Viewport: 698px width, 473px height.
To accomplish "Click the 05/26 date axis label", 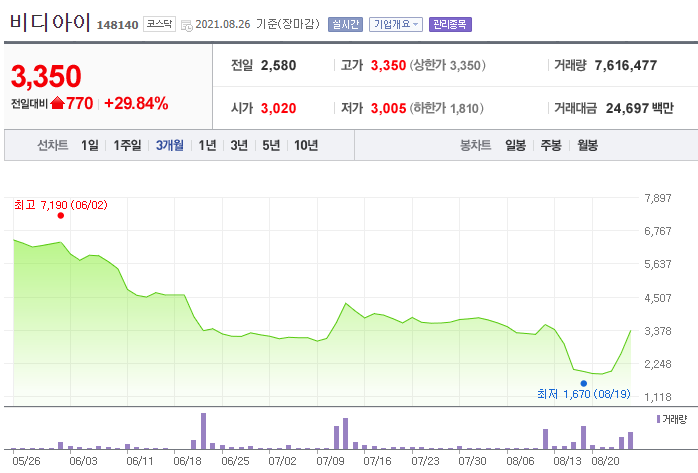I will [26, 461].
